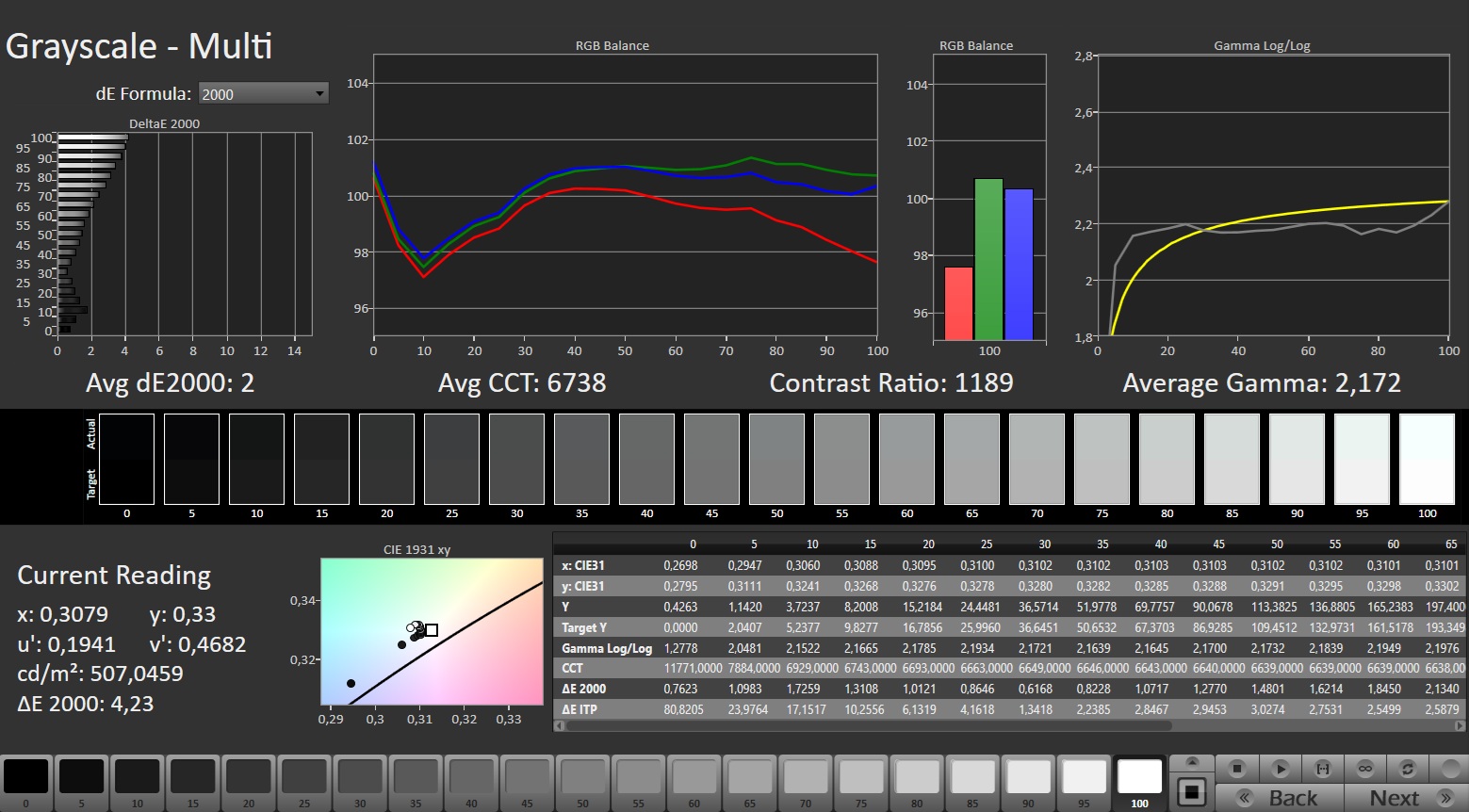
Task: Enable continuous read infinity icon
Action: point(1364,769)
